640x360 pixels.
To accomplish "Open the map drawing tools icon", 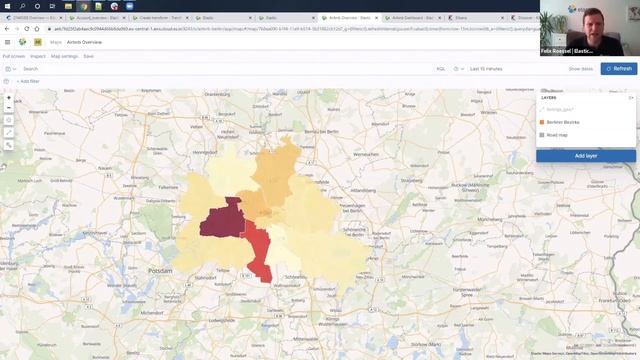I will [x=9, y=145].
